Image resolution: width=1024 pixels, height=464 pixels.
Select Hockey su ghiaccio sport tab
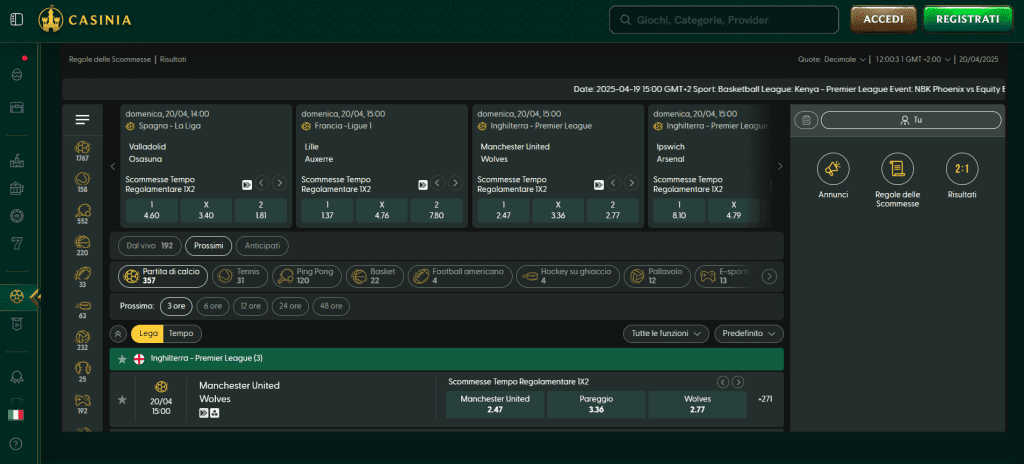[x=568, y=276]
